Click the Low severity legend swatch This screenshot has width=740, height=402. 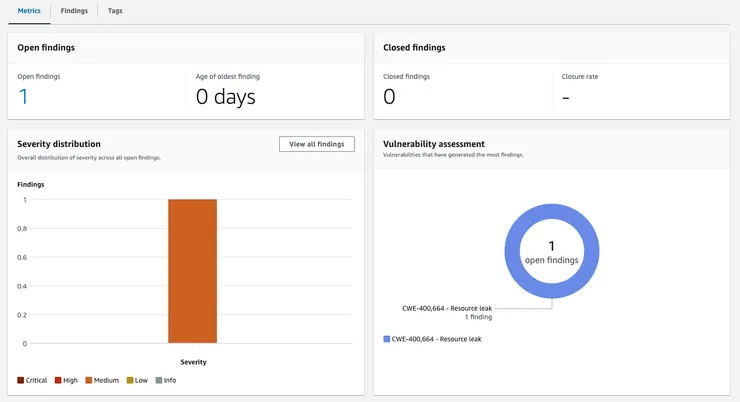pyautogui.click(x=130, y=380)
